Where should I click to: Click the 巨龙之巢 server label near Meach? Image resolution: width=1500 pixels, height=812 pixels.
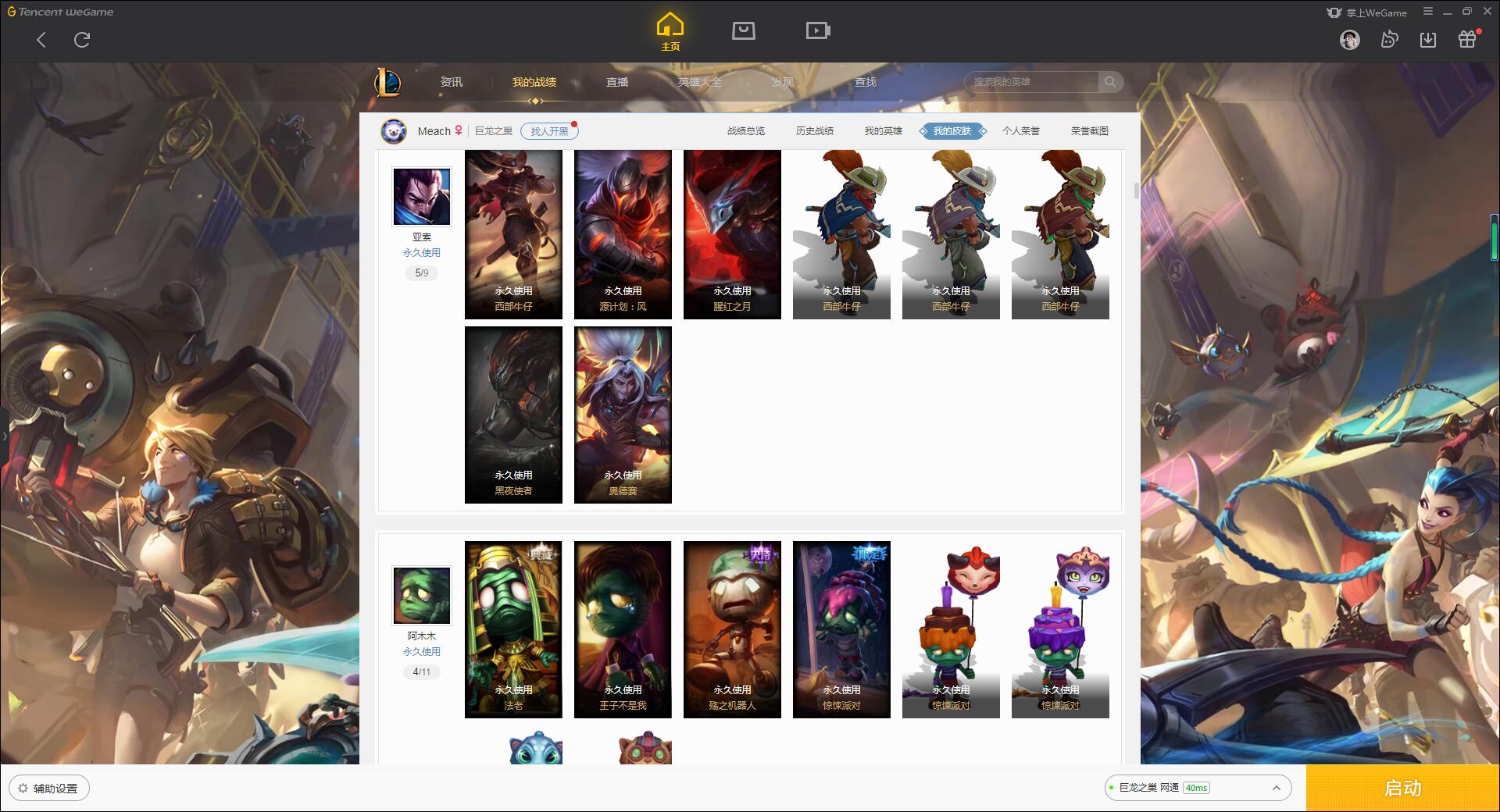click(494, 131)
